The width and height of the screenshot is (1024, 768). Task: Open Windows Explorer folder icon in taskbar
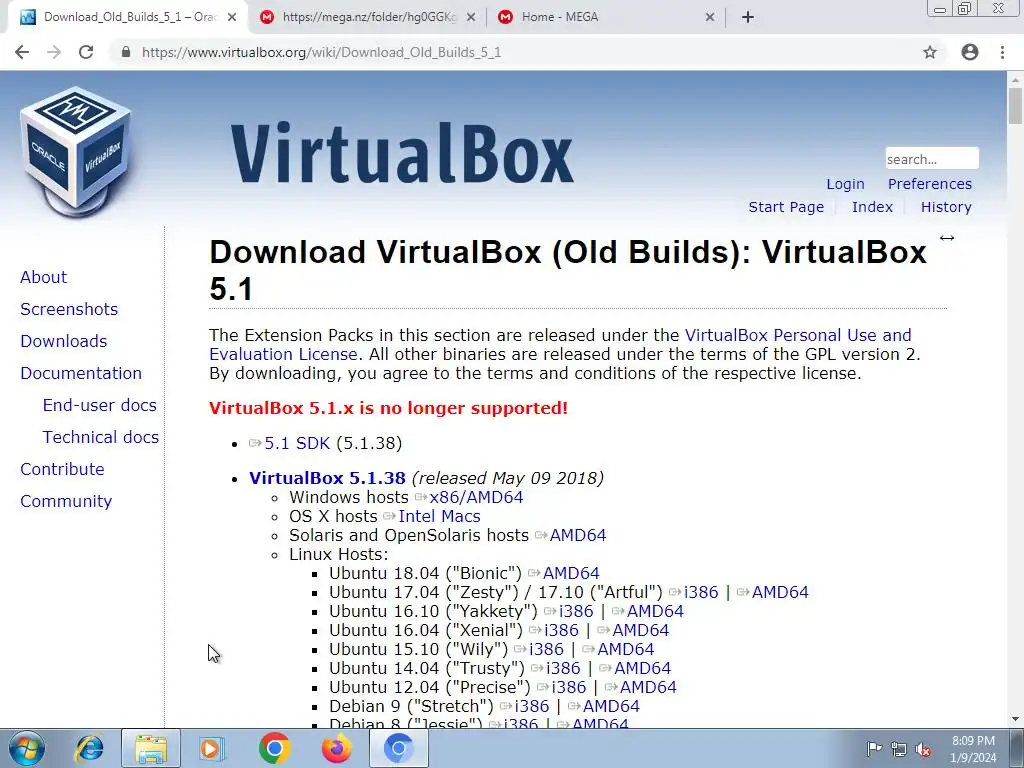(151, 748)
